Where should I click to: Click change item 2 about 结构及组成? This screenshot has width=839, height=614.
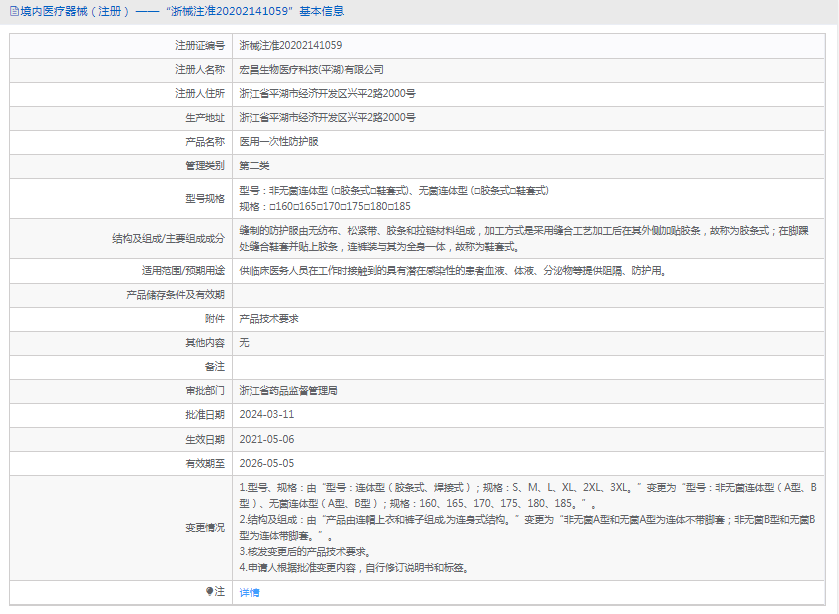528,528
